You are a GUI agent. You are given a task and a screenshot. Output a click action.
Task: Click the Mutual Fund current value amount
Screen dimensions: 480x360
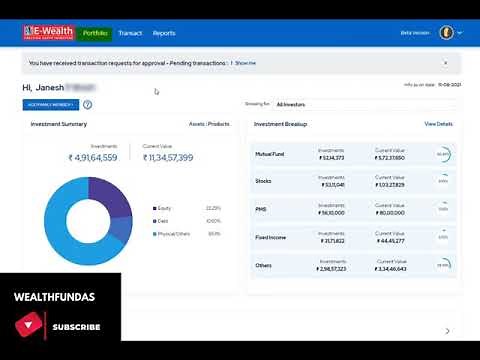click(390, 158)
